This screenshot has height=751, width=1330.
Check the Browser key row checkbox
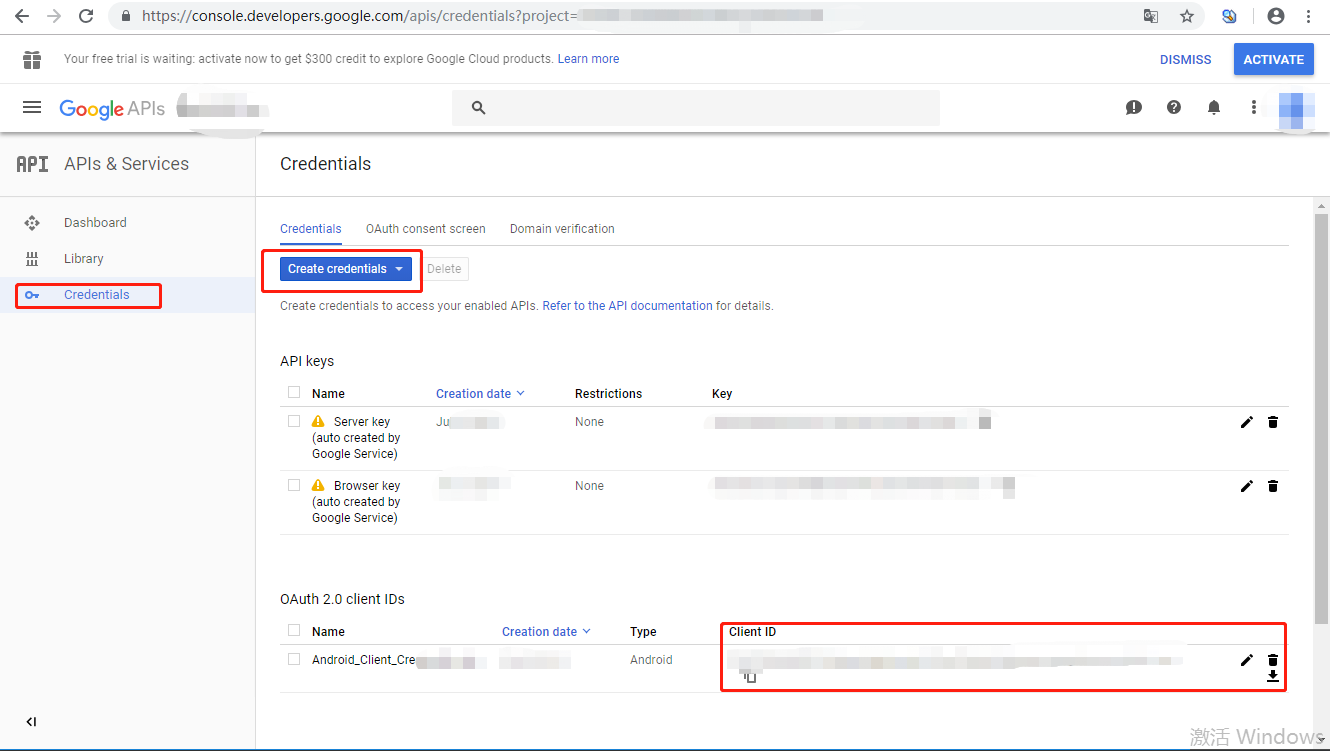[x=294, y=485]
